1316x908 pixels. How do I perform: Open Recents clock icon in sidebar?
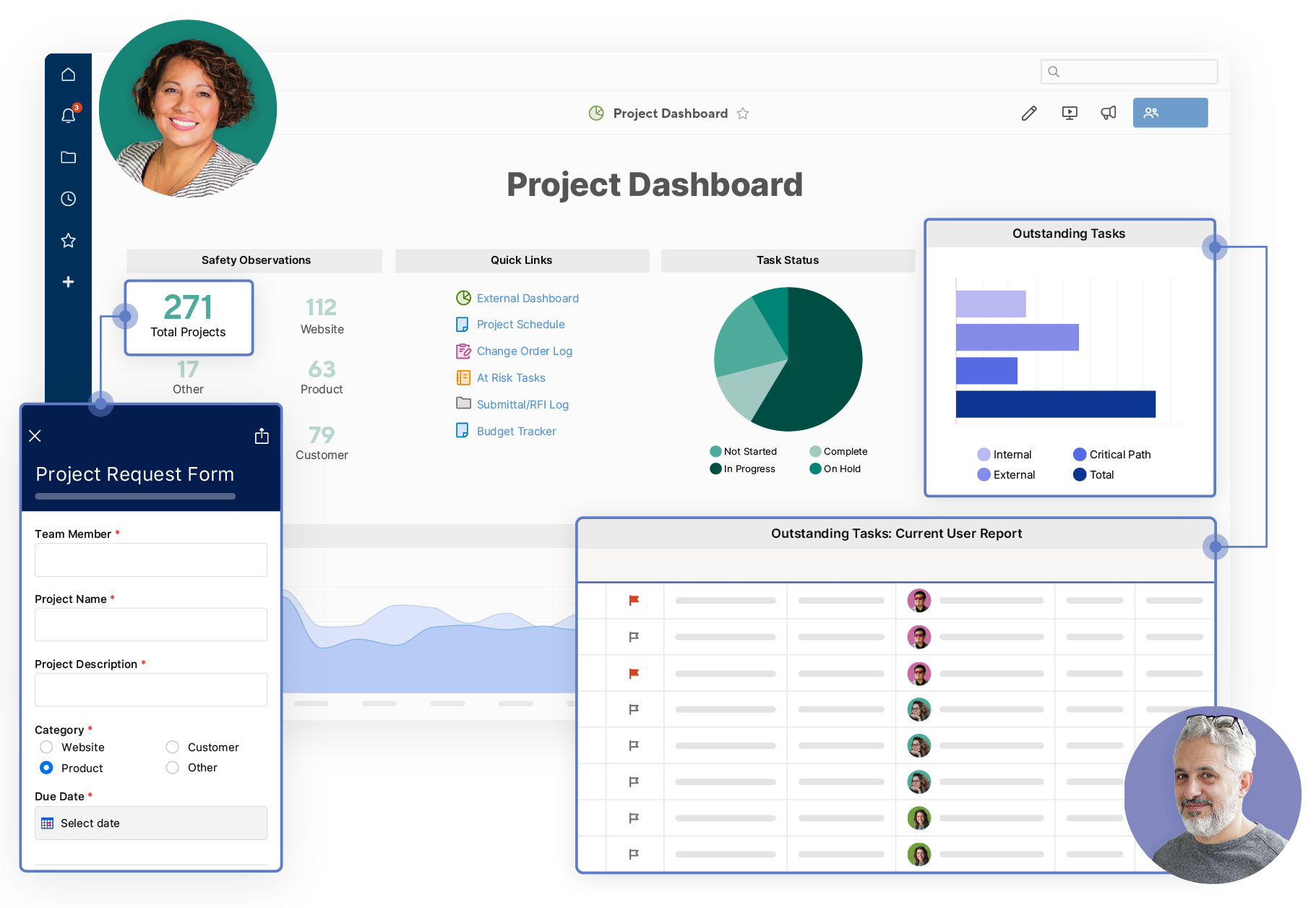pyautogui.click(x=68, y=199)
